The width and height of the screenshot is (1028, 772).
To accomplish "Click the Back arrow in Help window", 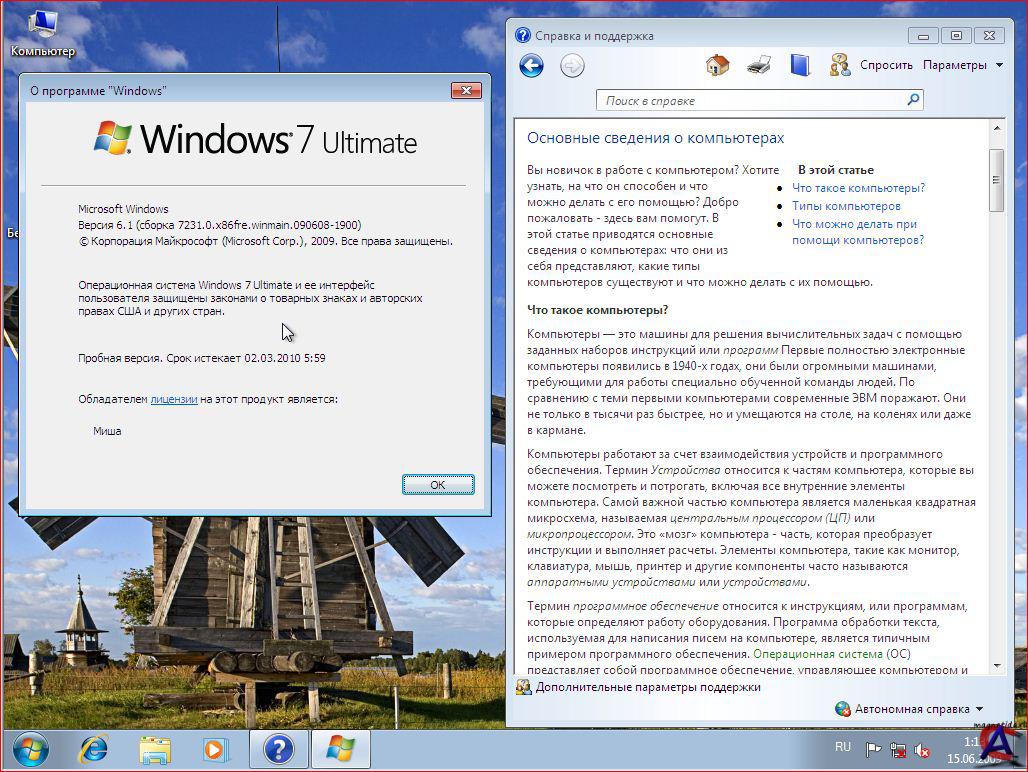I will [531, 66].
